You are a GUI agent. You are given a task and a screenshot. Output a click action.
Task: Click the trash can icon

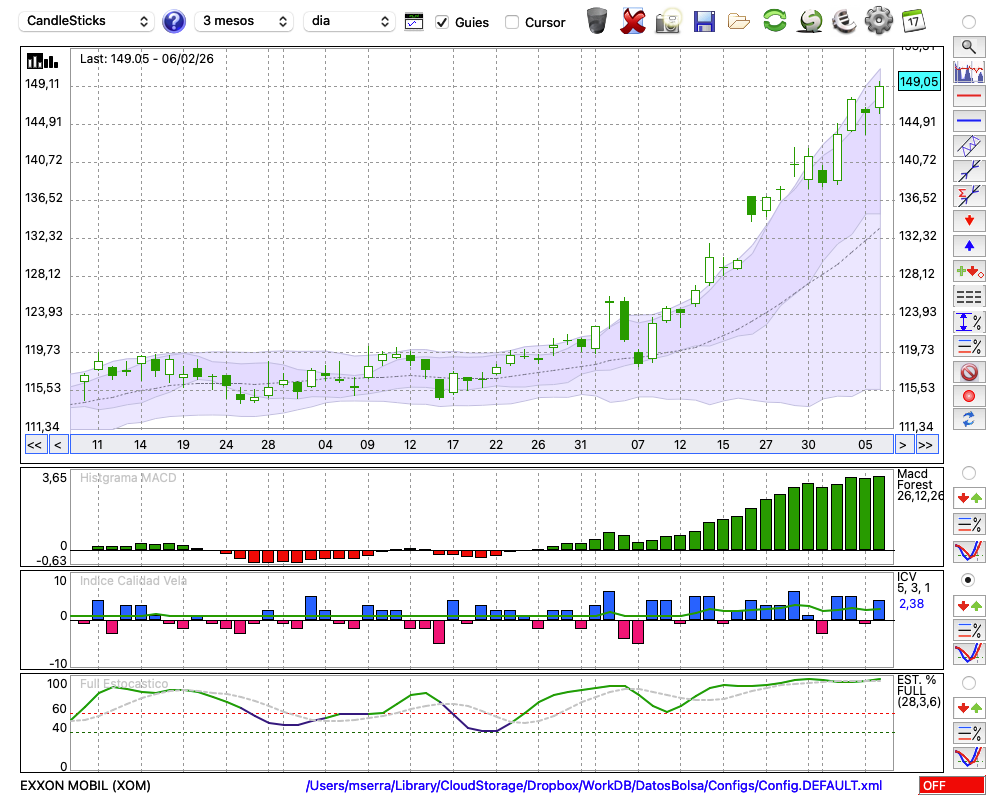point(597,21)
